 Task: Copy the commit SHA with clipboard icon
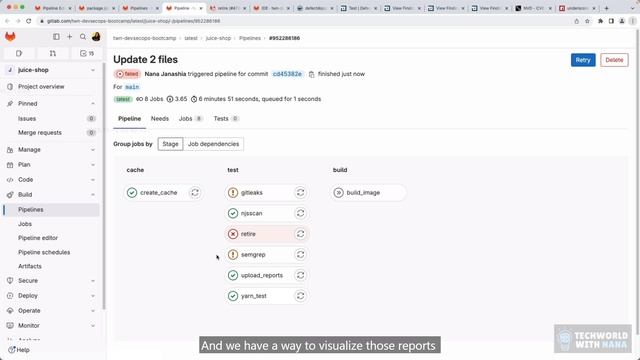[311, 74]
